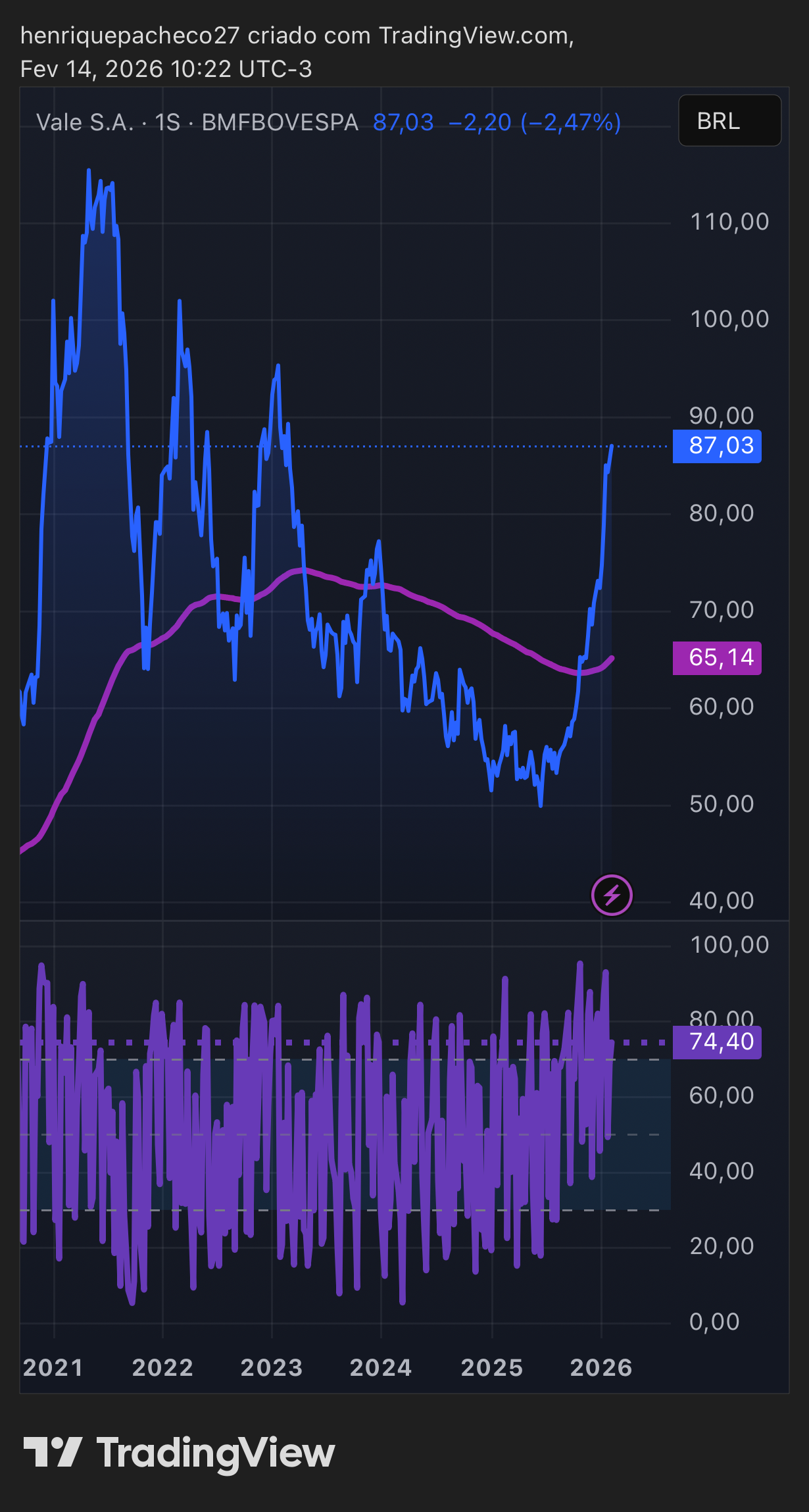Click the blue 87,03 price label
Viewport: 809px width, 1512px height.
pyautogui.click(x=717, y=446)
